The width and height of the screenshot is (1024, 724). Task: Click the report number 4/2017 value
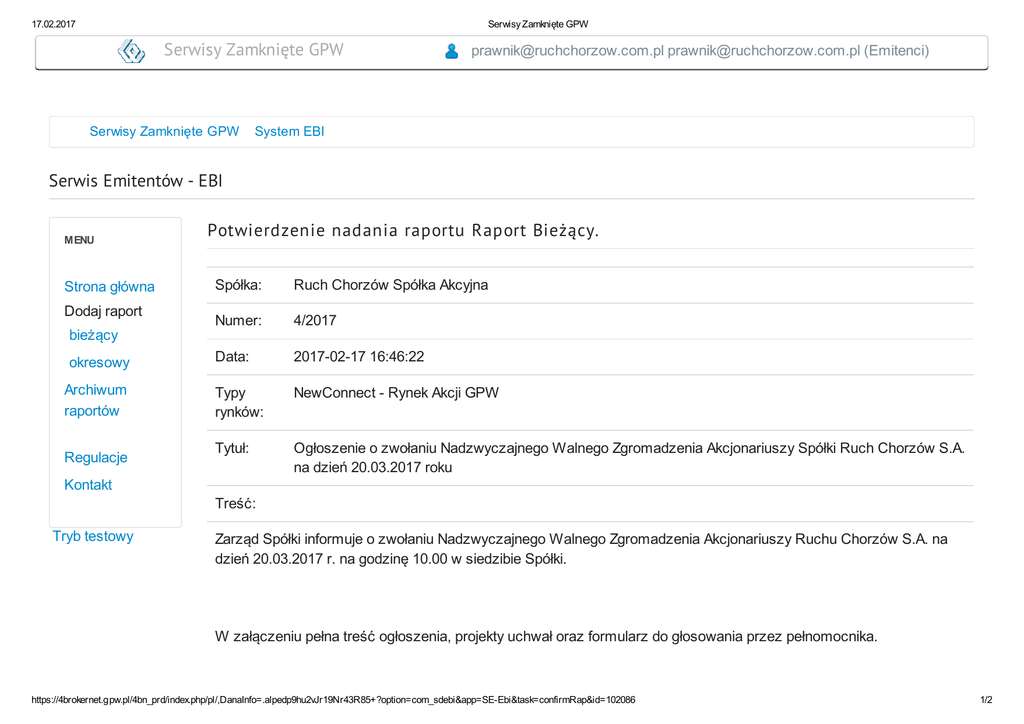315,321
